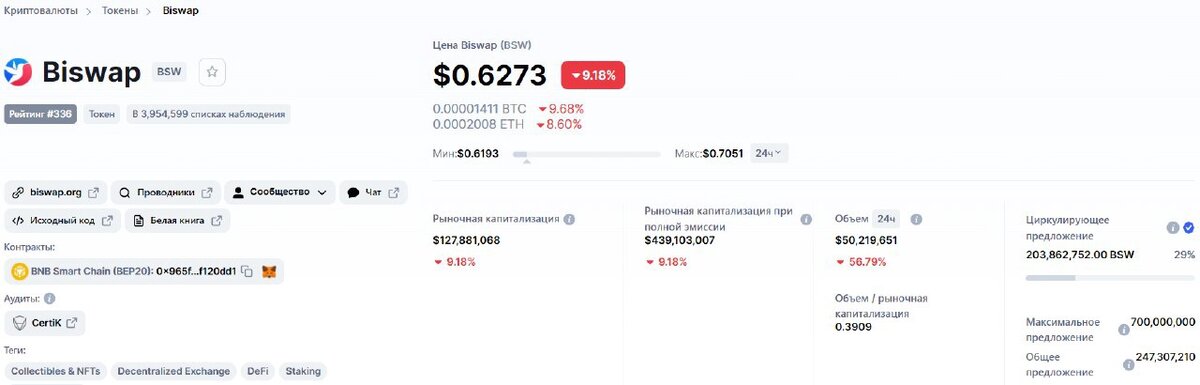Click the verified checkmark by Циркулирующее предложение
This screenshot has width=1200, height=385.
pyautogui.click(x=1188, y=228)
